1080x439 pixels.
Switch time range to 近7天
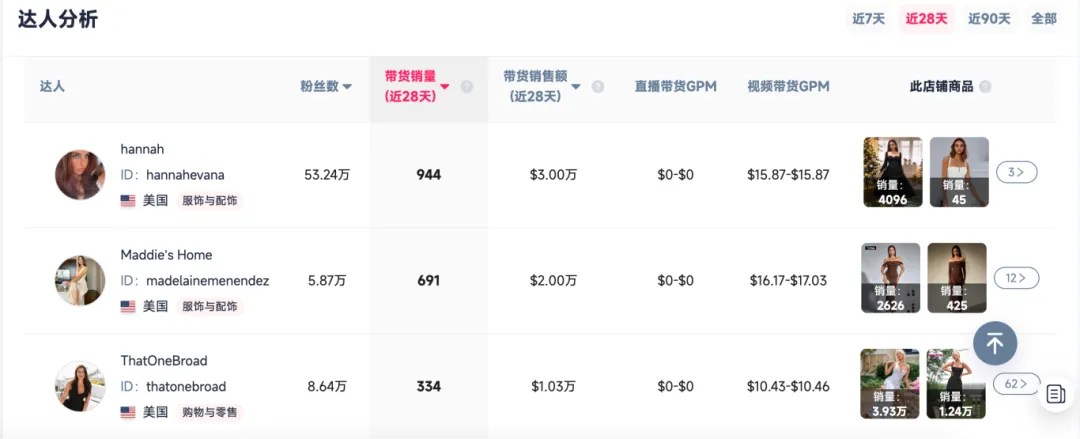[x=868, y=18]
